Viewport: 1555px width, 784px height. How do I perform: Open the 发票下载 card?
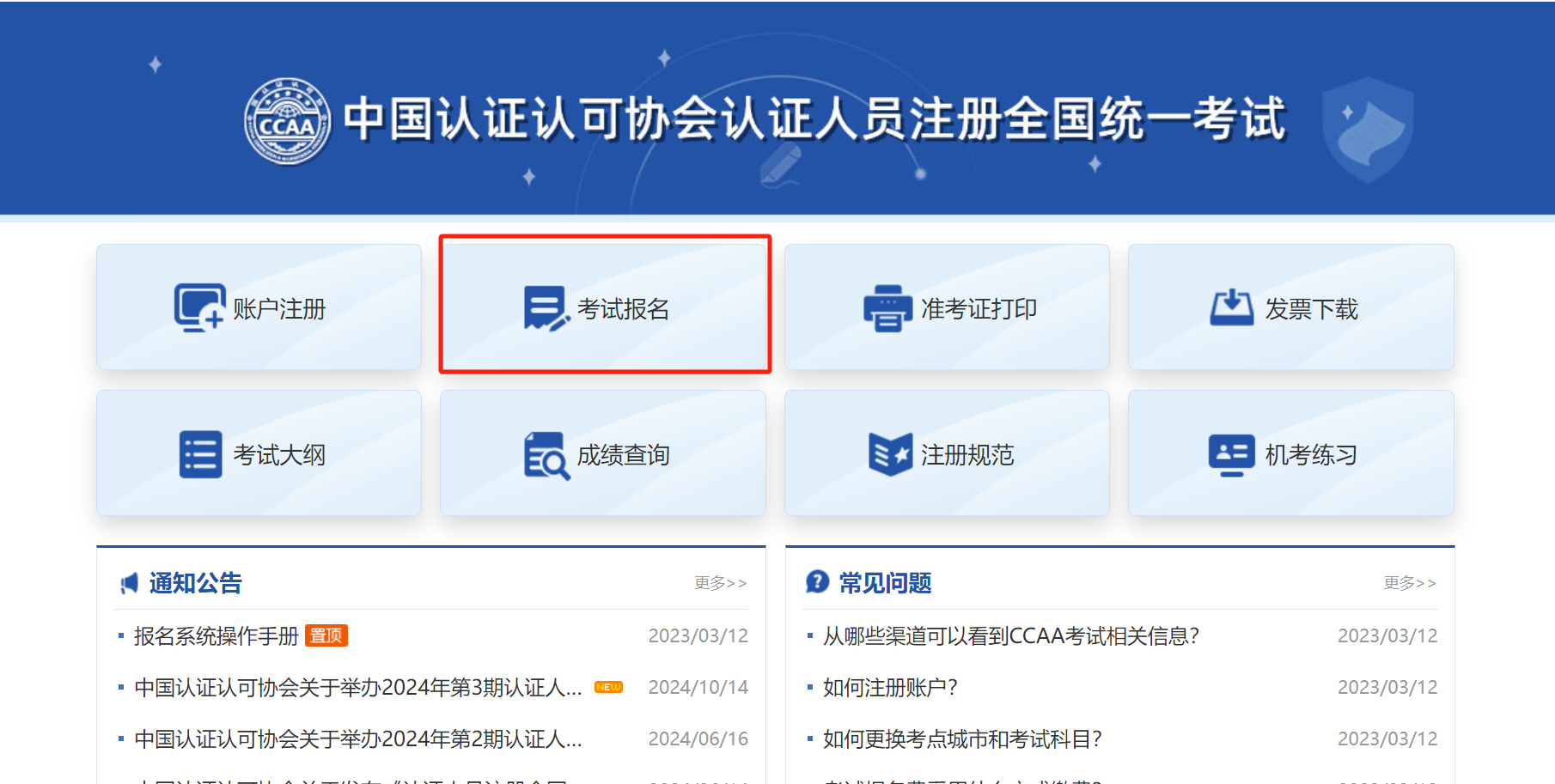1290,307
